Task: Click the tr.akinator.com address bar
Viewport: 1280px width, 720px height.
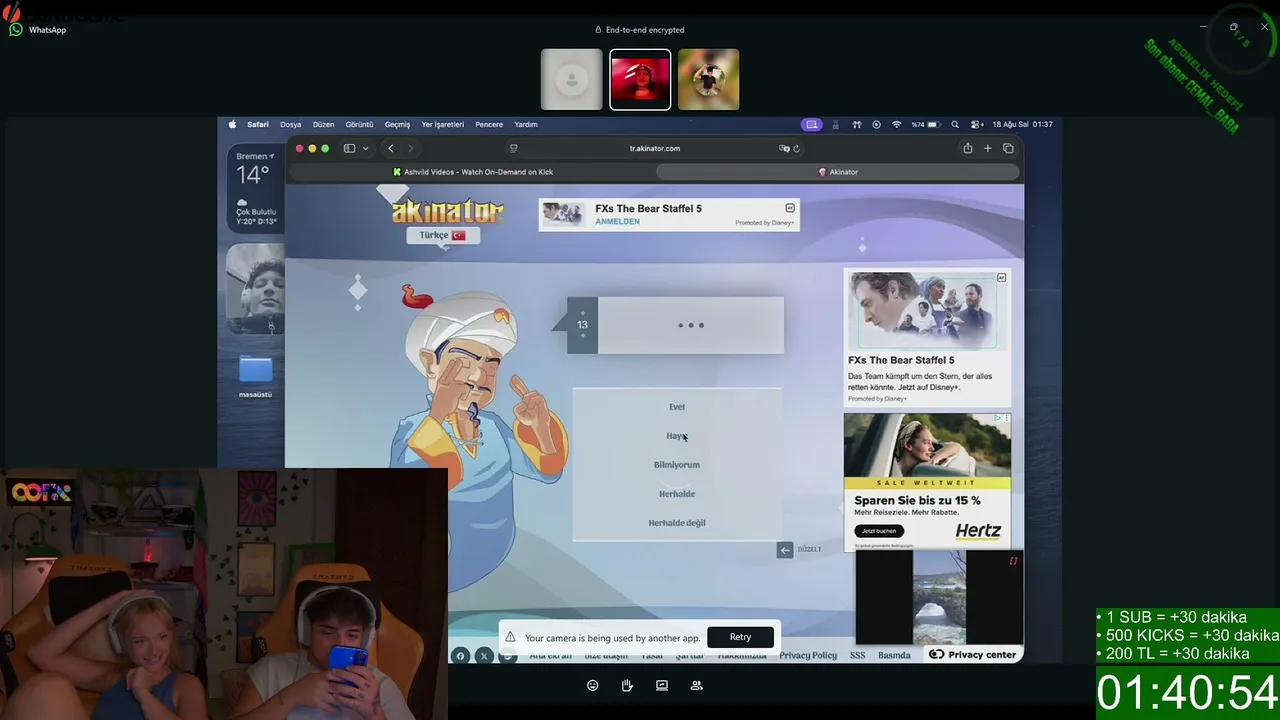Action: point(655,148)
